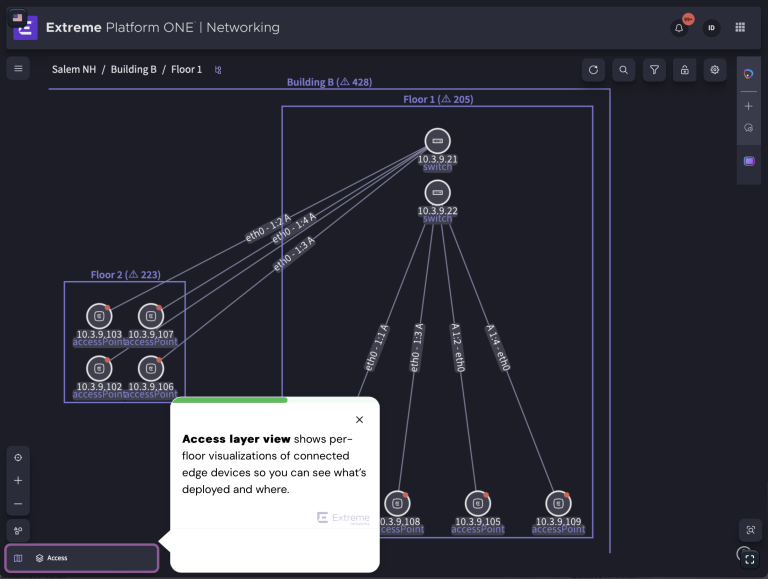Viewport: 768px width, 579px height.
Task: Click the eth0 - 1:3 A label toward Floor 2
Action: [x=294, y=254]
